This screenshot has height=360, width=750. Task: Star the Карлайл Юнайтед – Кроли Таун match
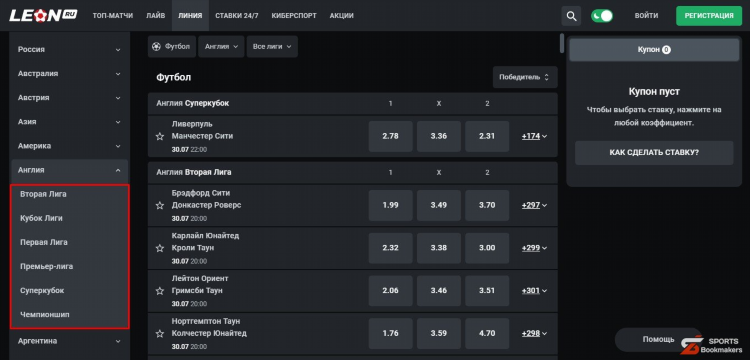click(x=160, y=249)
